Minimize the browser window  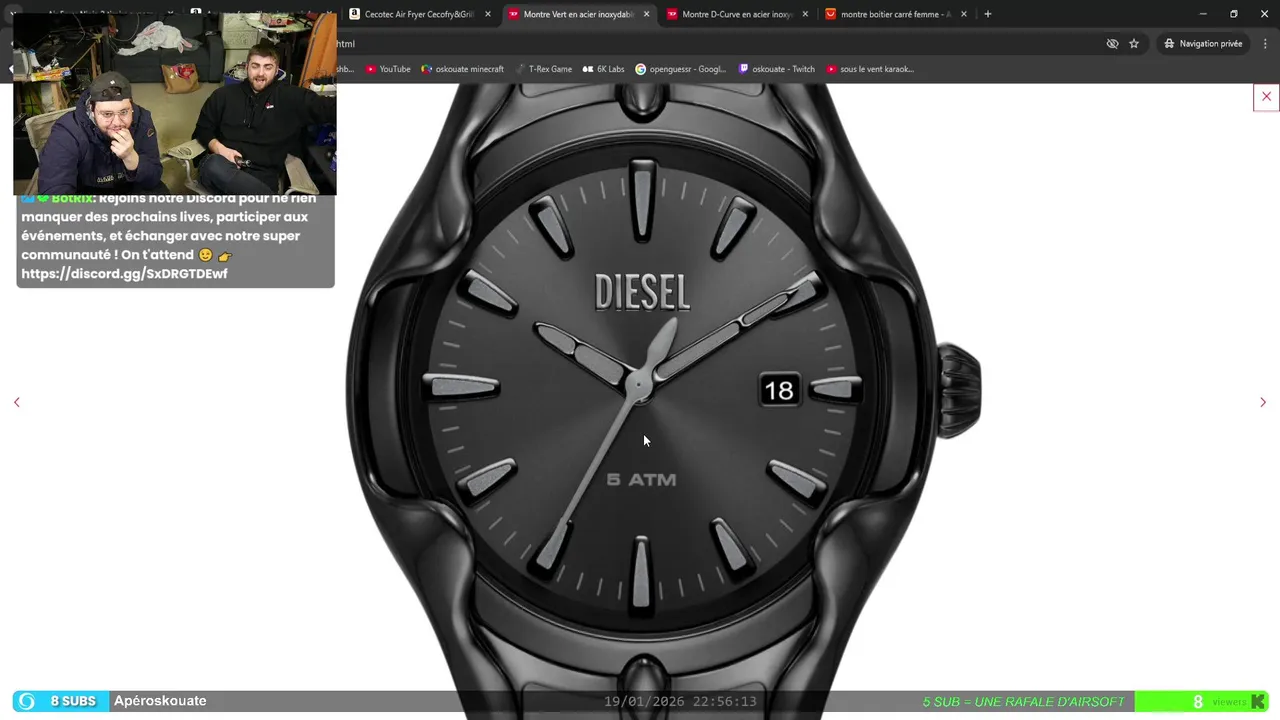[1203, 14]
